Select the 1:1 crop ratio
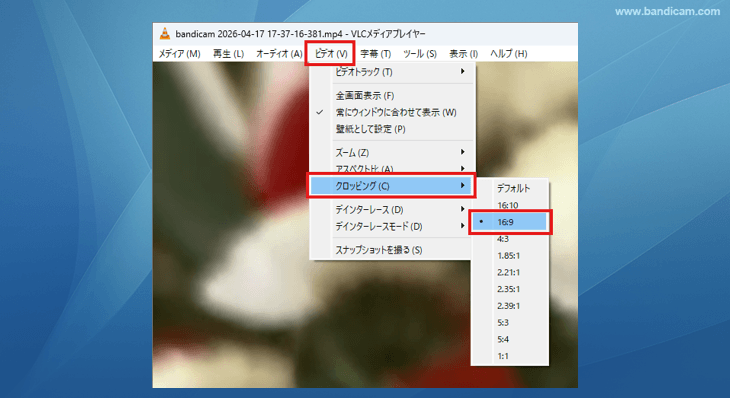 510,356
